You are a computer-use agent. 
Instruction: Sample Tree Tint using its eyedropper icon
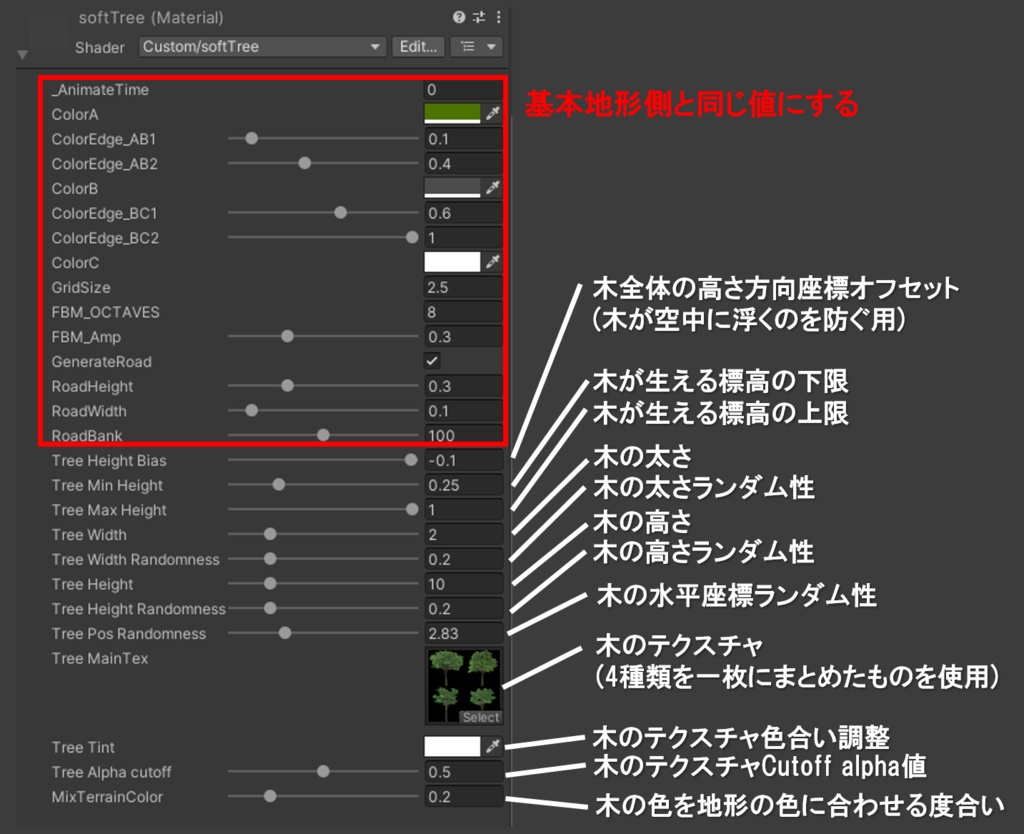coord(493,747)
